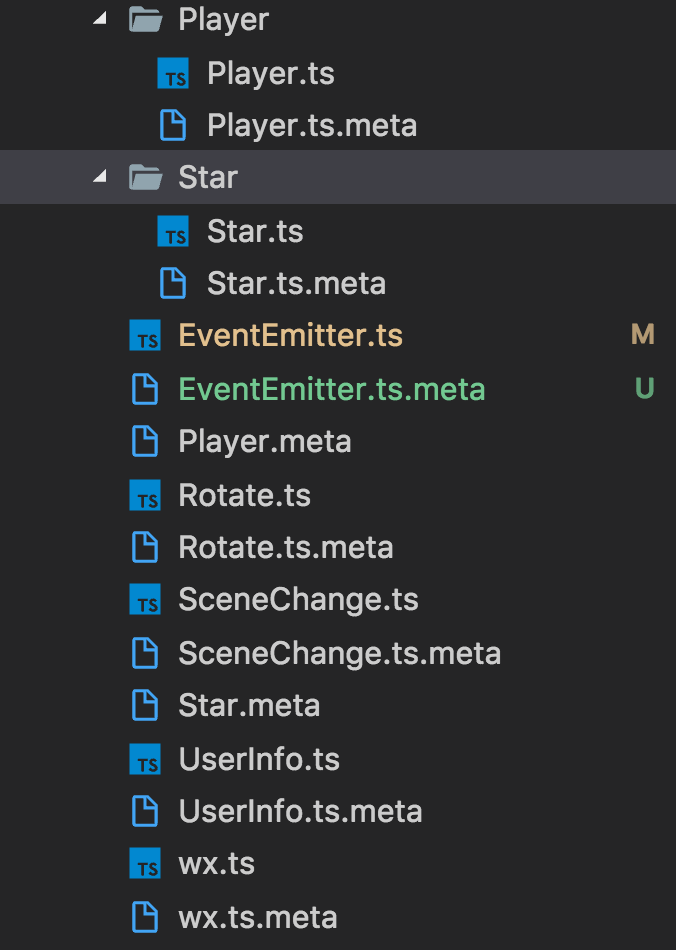Click the file icon beside Player.ts.meta

point(174,126)
